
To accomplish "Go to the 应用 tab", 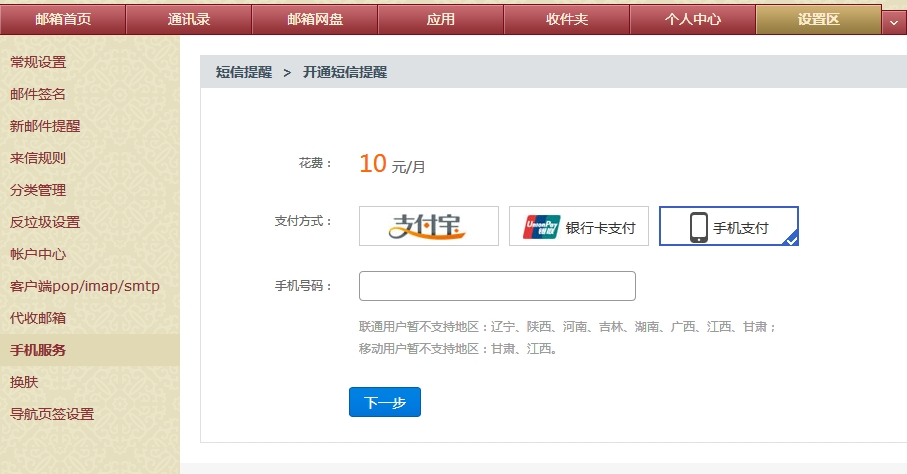I will pos(441,20).
